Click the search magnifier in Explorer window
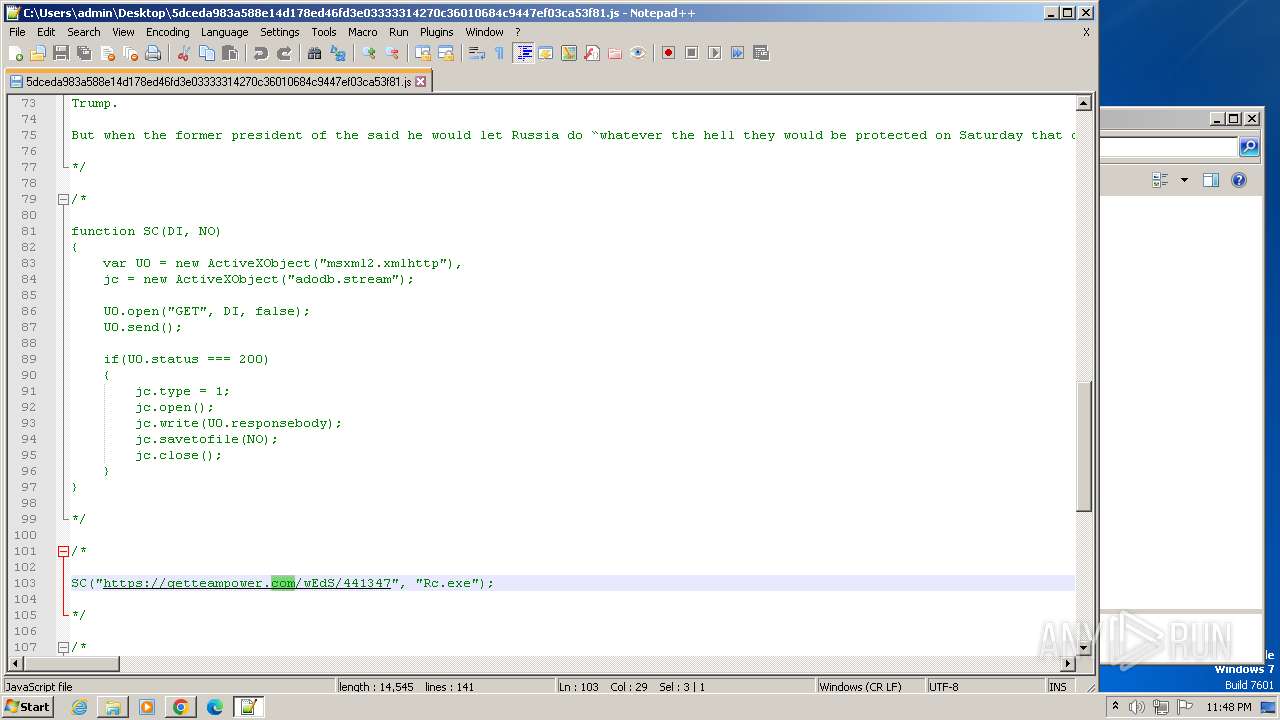Image resolution: width=1280 pixels, height=720 pixels. point(1249,147)
